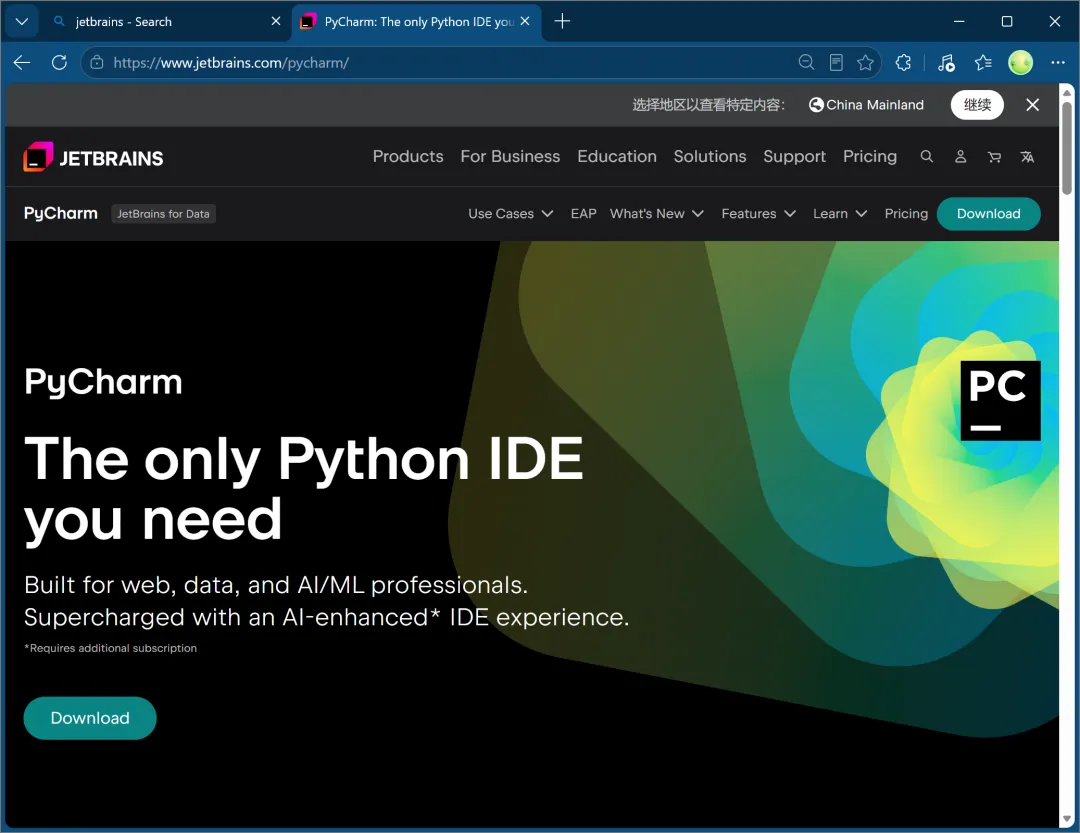Click the zoom out magnifier icon
The height and width of the screenshot is (833, 1080).
coord(806,63)
